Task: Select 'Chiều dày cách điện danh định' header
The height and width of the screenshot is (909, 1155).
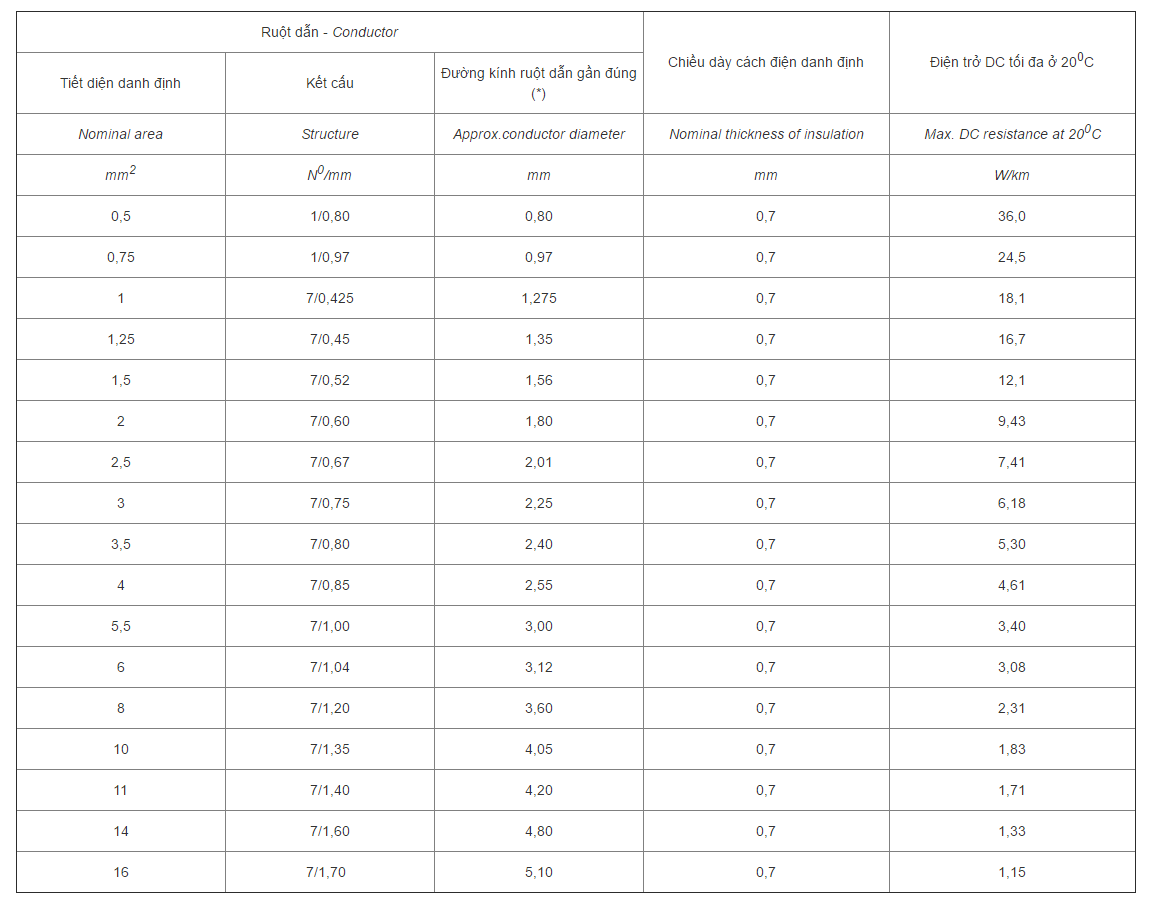Action: [x=766, y=63]
